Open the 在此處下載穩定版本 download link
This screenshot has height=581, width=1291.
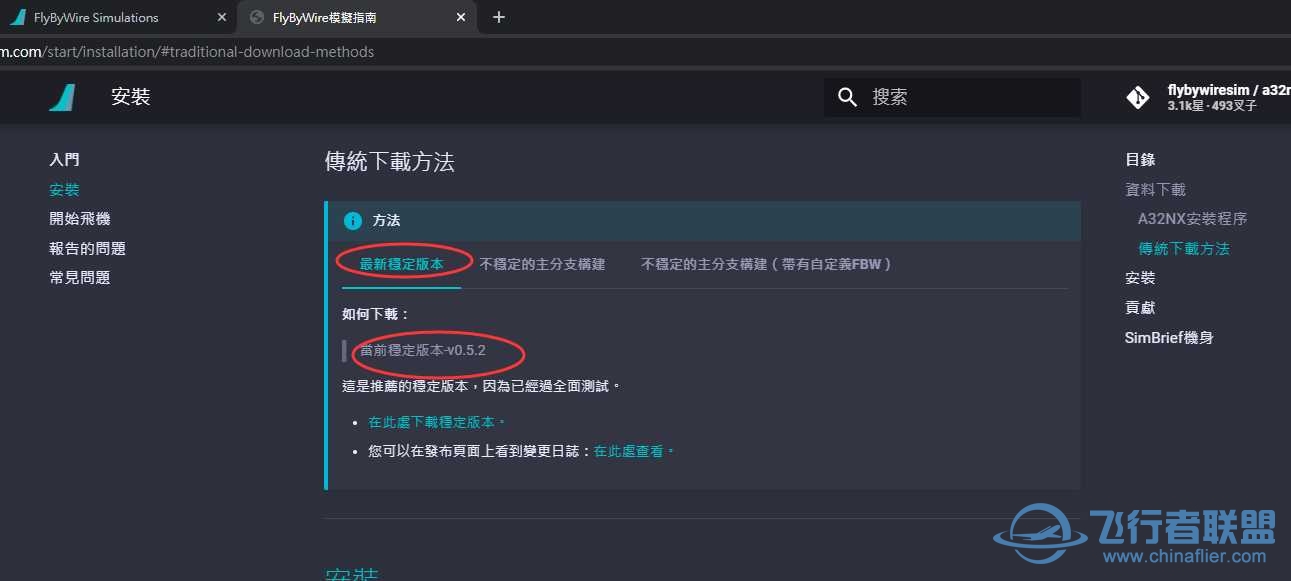(x=431, y=421)
